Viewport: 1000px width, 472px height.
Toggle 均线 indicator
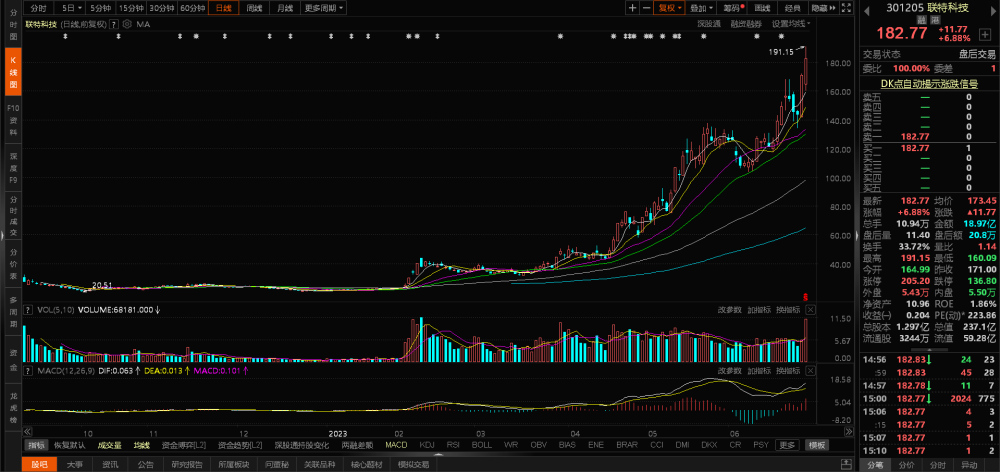tap(142, 445)
